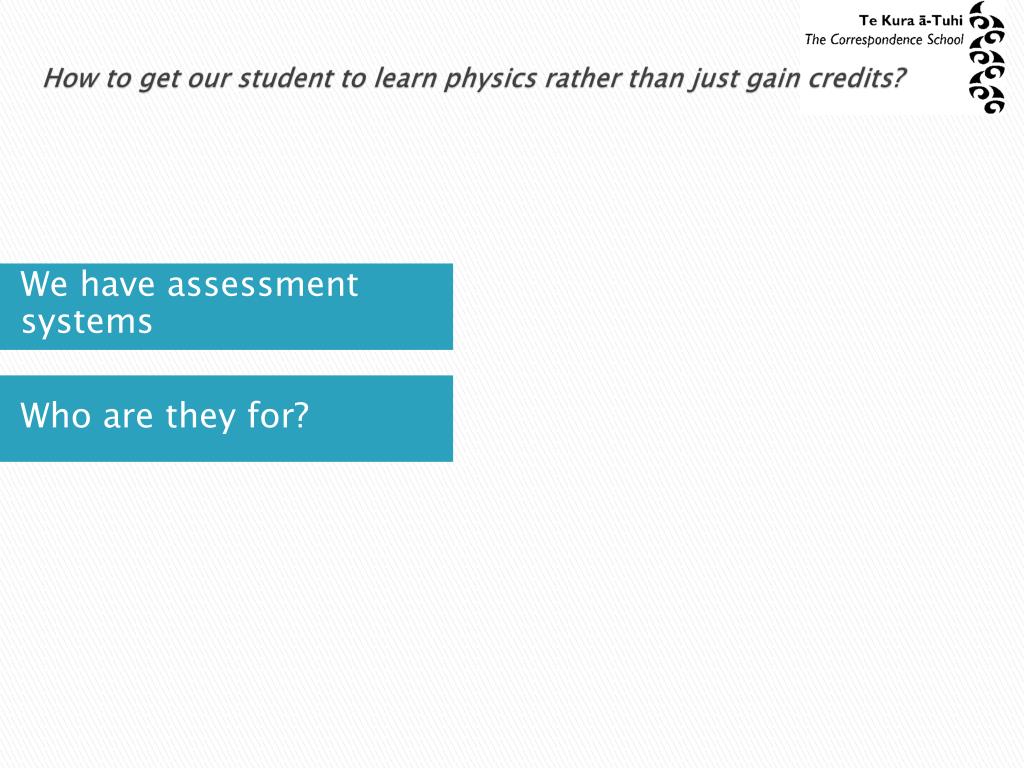
Task: Click the word "credits?" ending the title
Action: [857, 78]
